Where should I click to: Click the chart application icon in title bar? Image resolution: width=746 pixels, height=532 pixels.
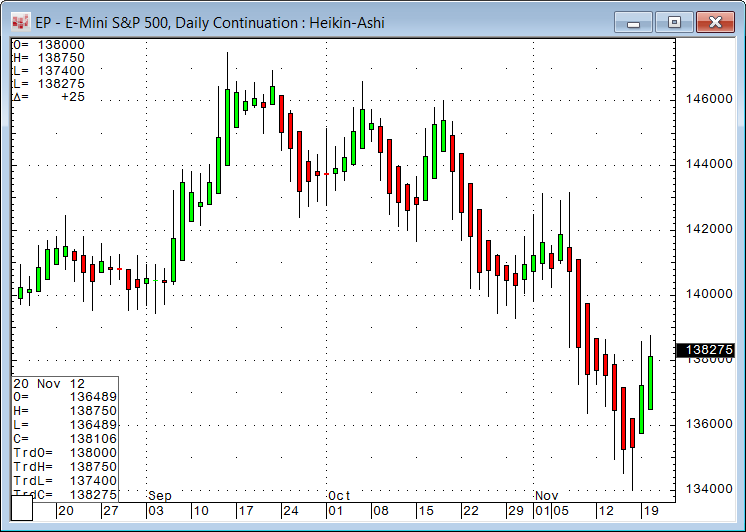pos(19,21)
